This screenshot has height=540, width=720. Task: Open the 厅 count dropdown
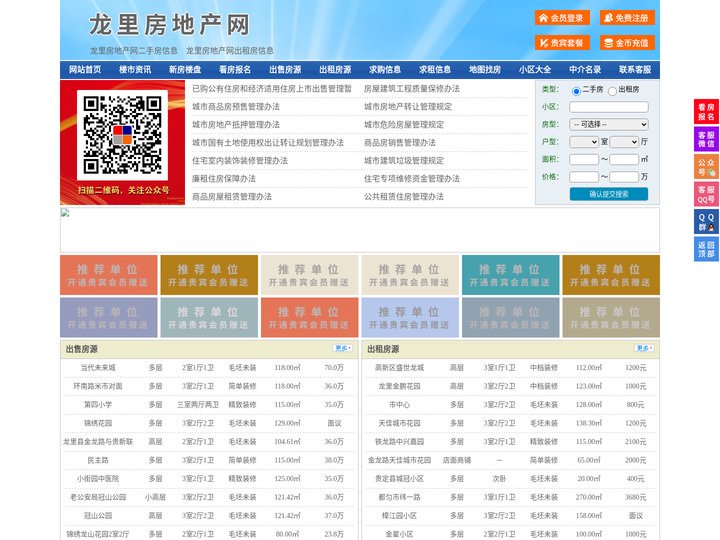[x=624, y=142]
